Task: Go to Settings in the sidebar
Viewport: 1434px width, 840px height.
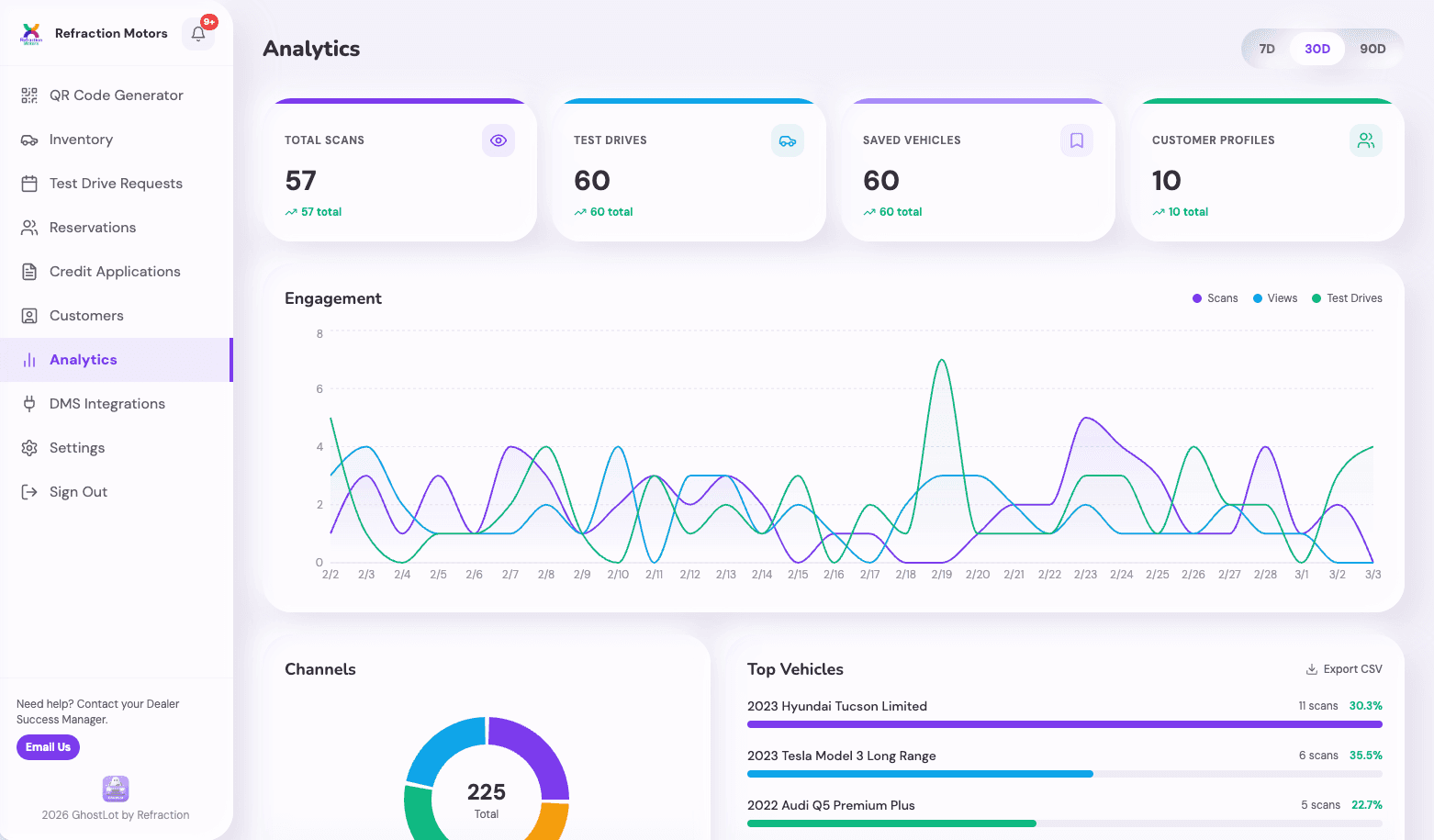Action: [77, 448]
